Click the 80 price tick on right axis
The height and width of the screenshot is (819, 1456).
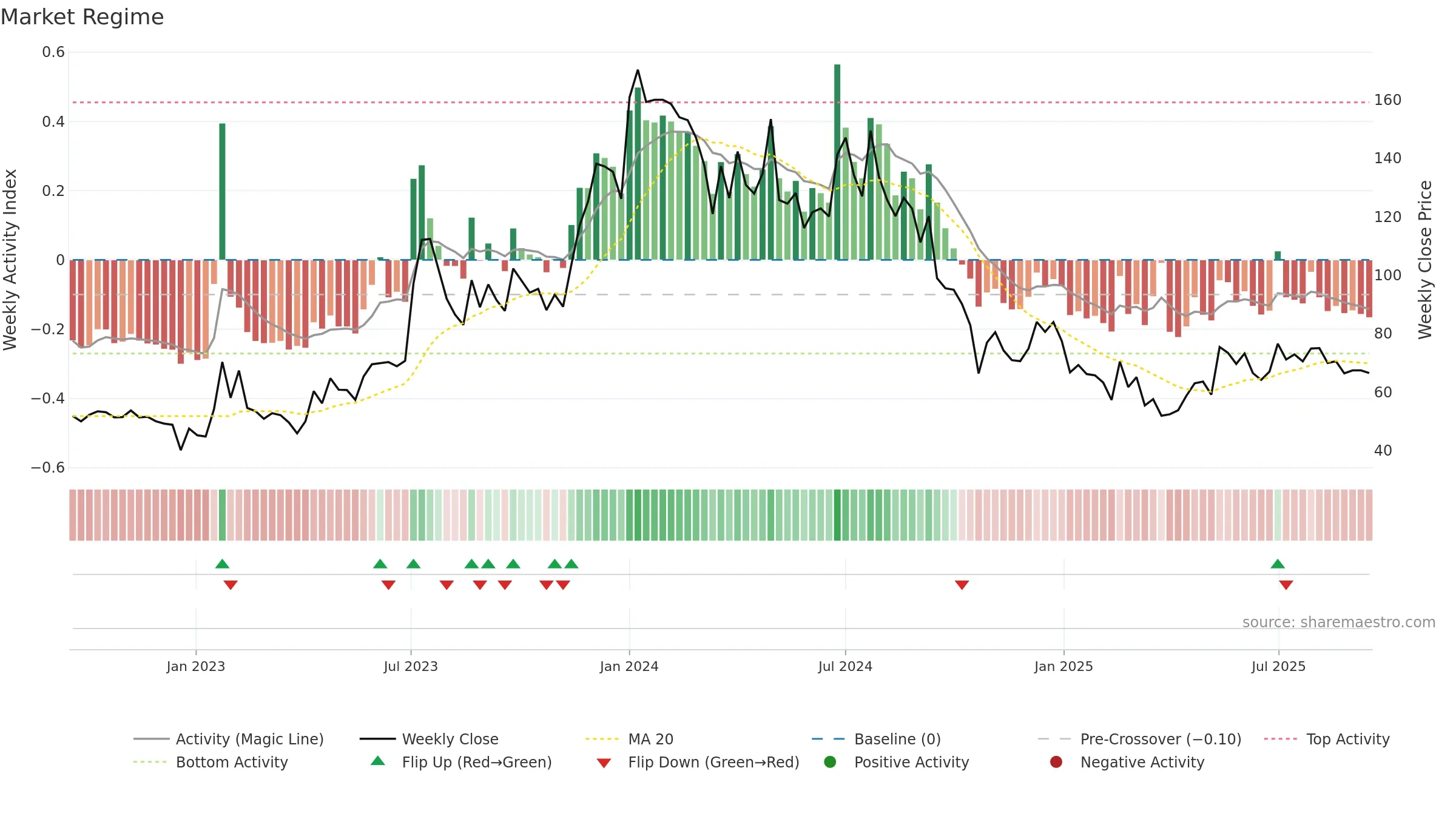(x=1383, y=333)
